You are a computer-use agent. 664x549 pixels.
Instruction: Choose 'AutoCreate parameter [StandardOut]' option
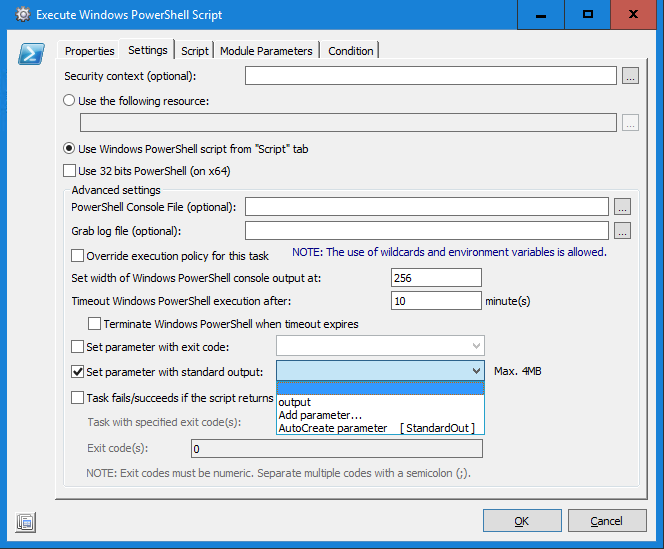(x=380, y=428)
